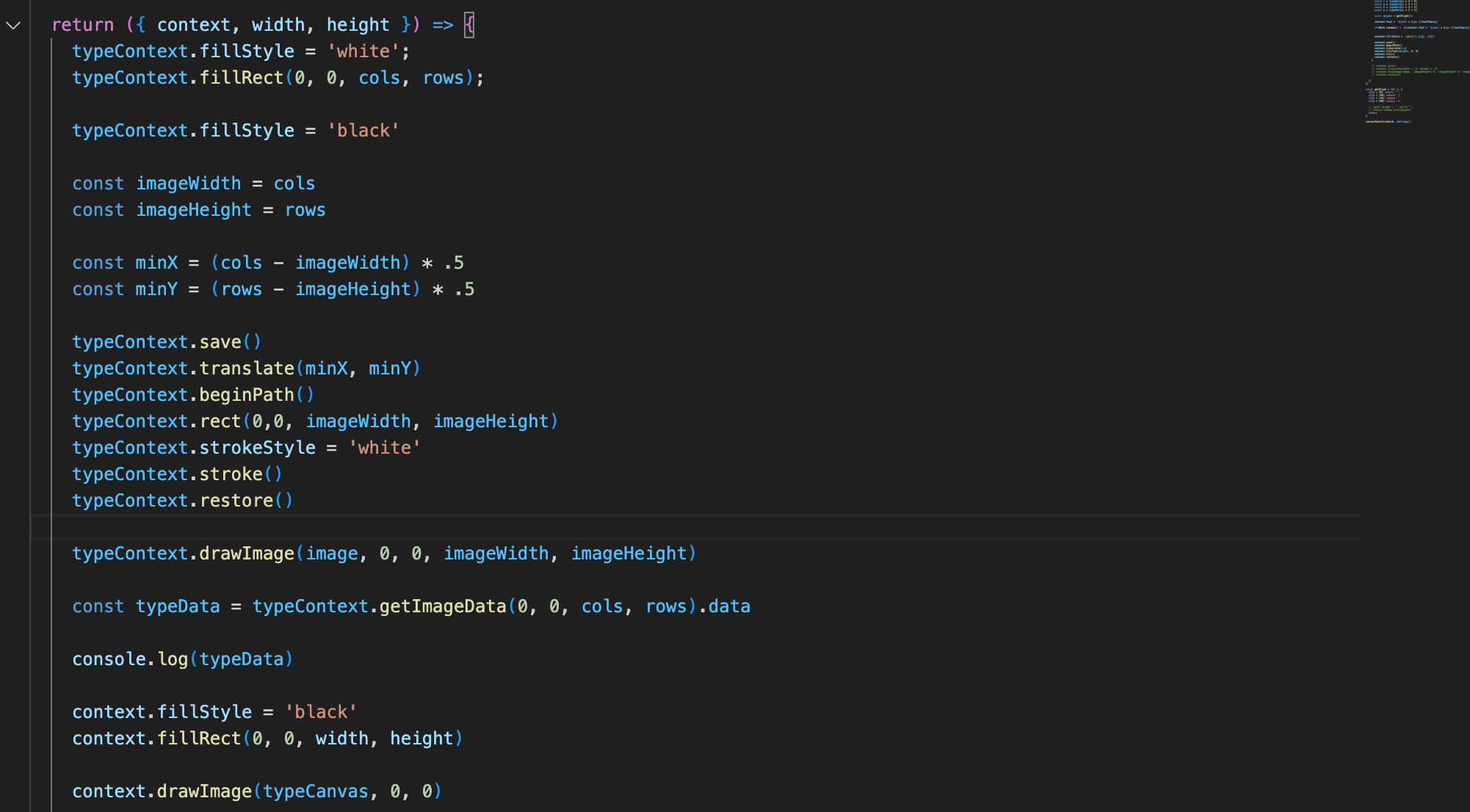Image resolution: width=1470 pixels, height=812 pixels.
Task: Click the minX constant name
Action: (x=157, y=263)
